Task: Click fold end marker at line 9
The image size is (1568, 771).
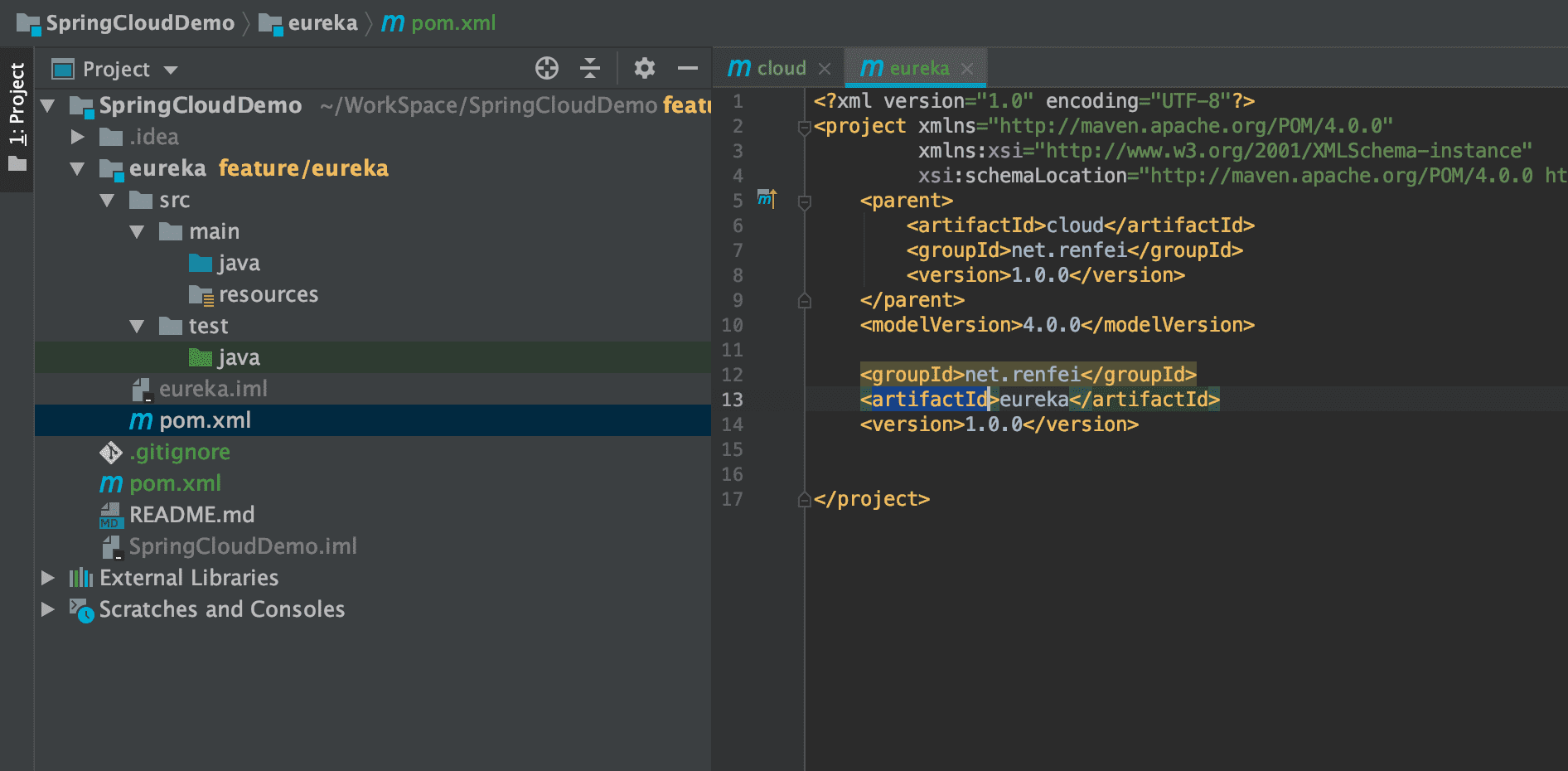Action: tap(804, 300)
